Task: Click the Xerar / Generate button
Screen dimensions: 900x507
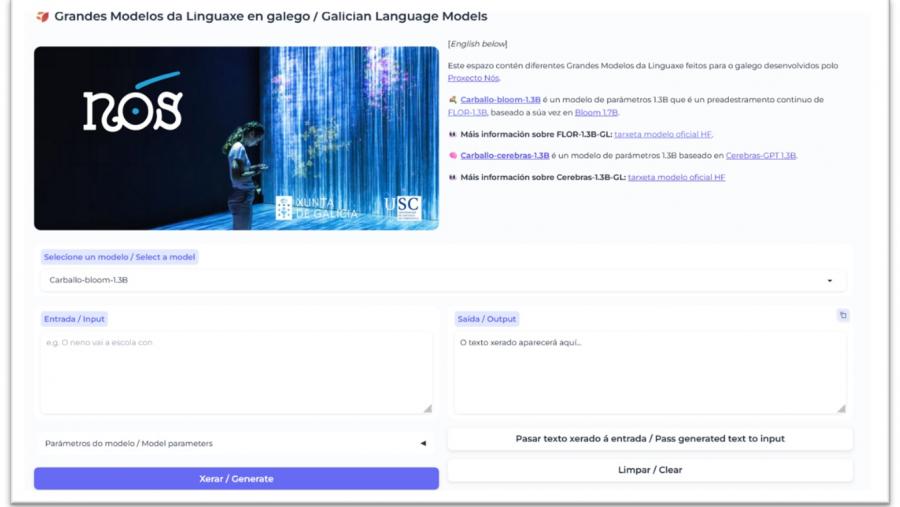Action: [x=236, y=478]
